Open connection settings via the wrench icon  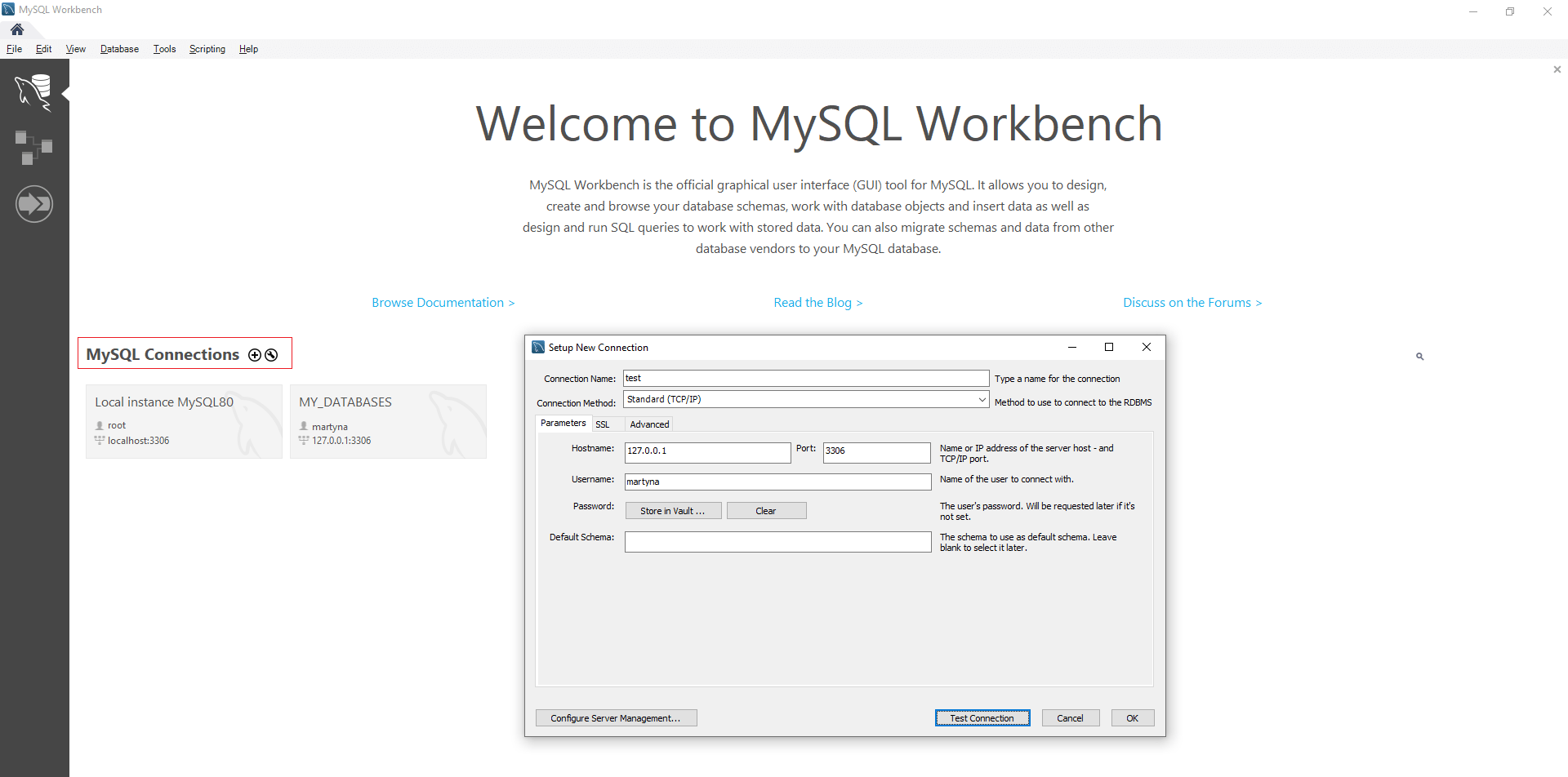click(270, 355)
